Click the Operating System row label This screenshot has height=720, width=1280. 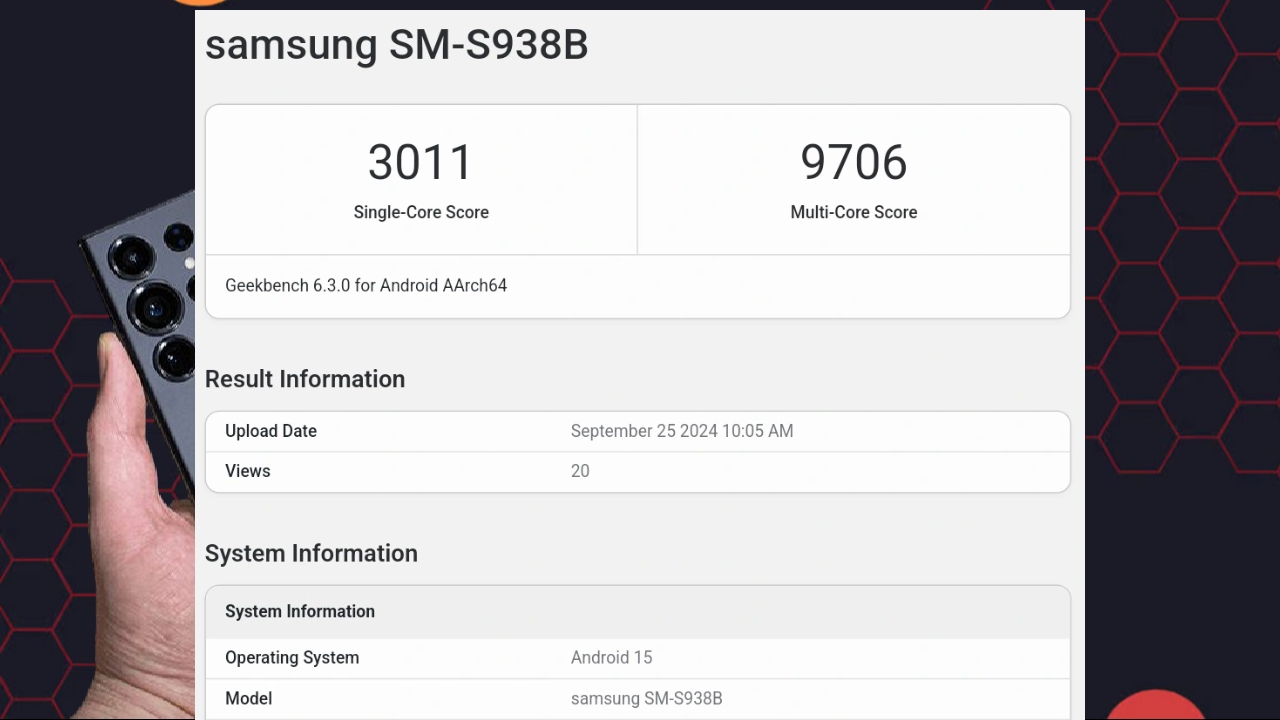coord(292,658)
